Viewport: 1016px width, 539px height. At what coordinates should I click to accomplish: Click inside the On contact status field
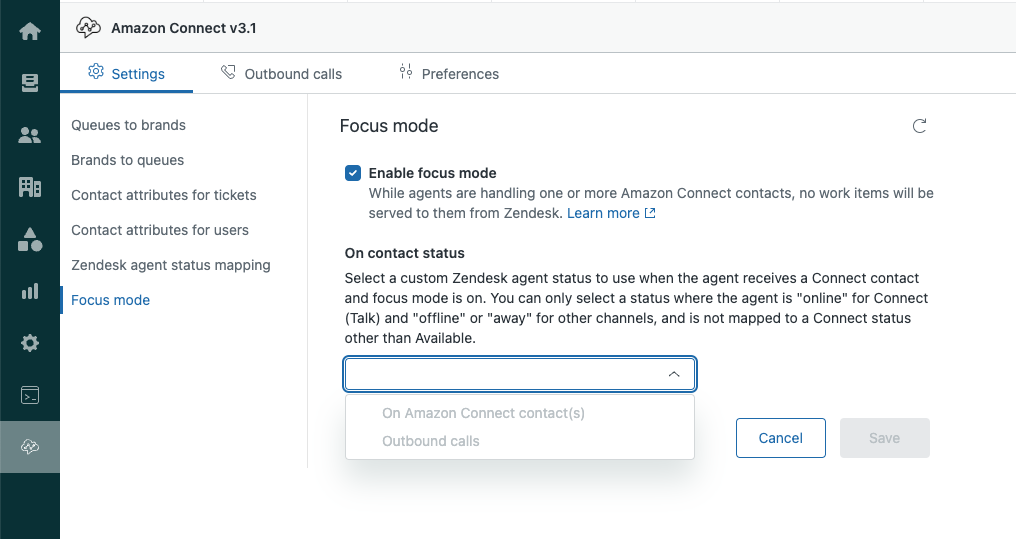pos(500,374)
